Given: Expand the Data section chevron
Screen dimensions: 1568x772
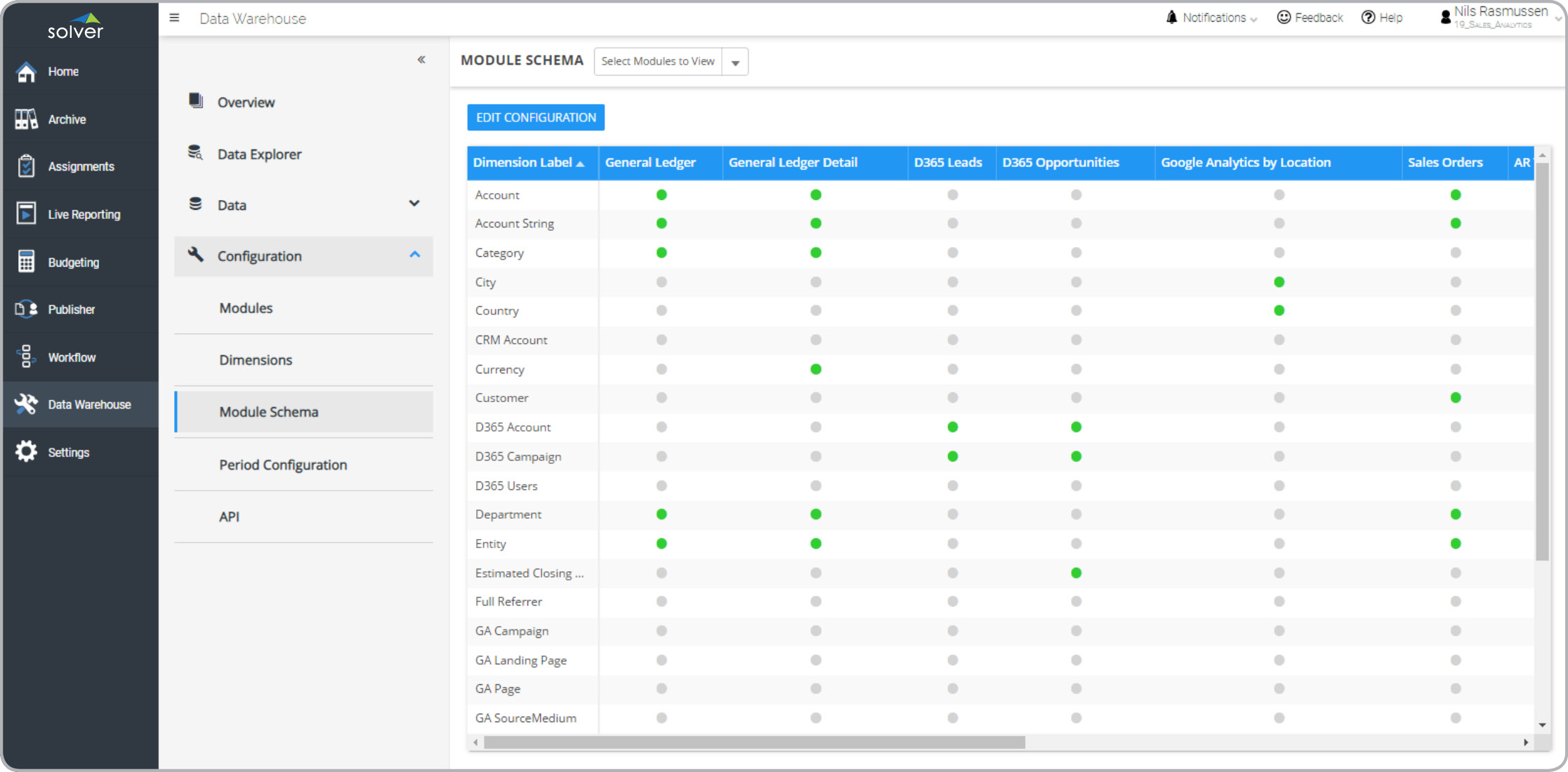Looking at the screenshot, I should 414,204.
